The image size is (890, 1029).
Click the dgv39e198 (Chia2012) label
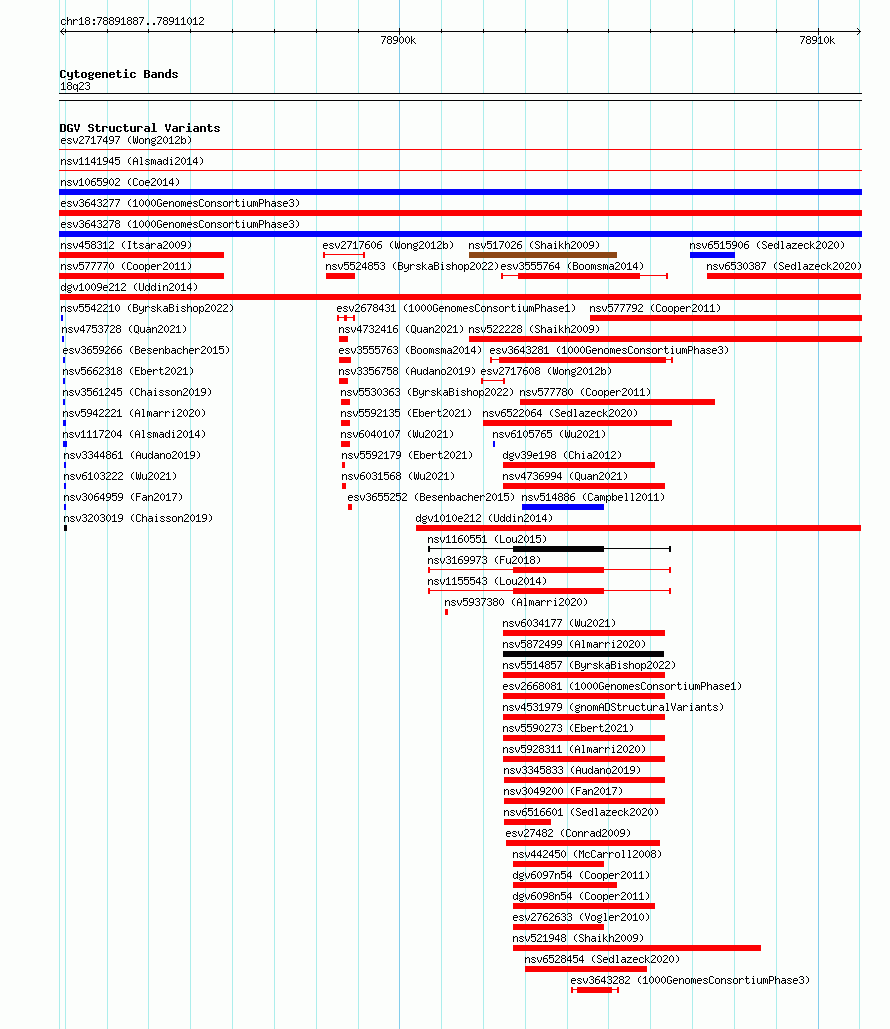pyautogui.click(x=562, y=455)
